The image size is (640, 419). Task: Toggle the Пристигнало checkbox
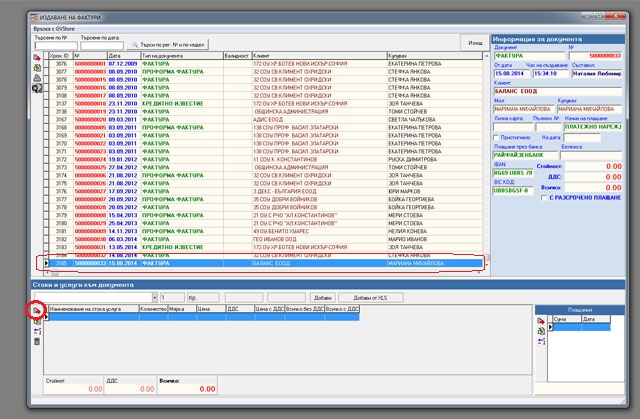click(496, 137)
